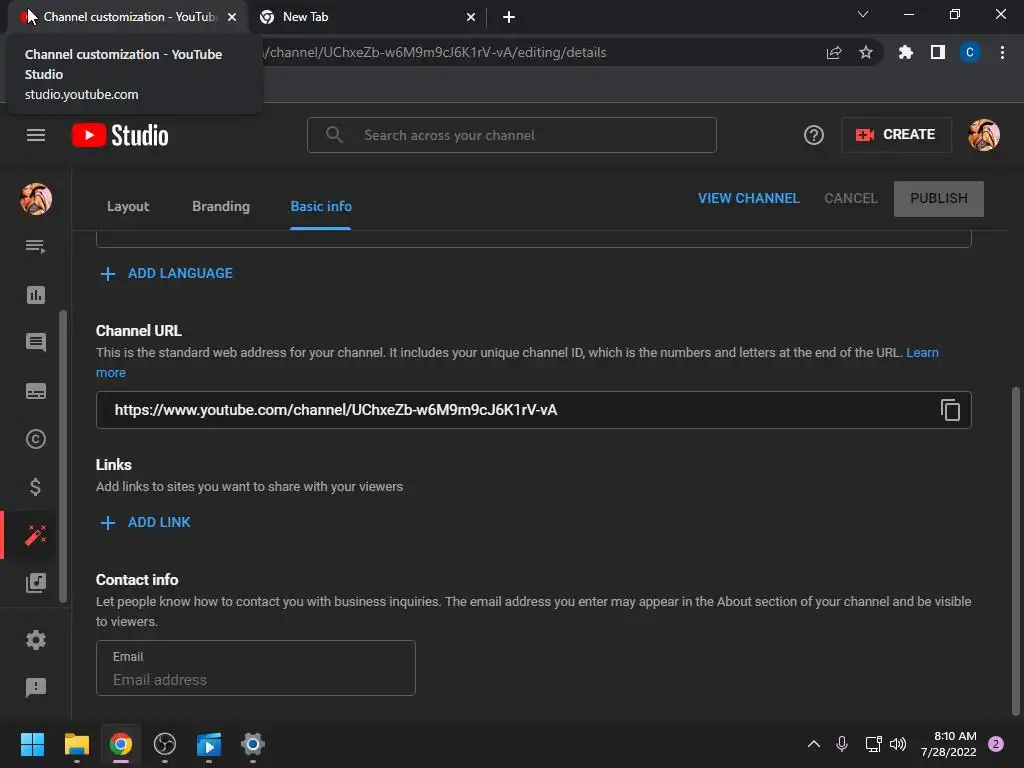This screenshot has height=768, width=1024.
Task: Open the account avatar menu in header
Action: pos(984,135)
